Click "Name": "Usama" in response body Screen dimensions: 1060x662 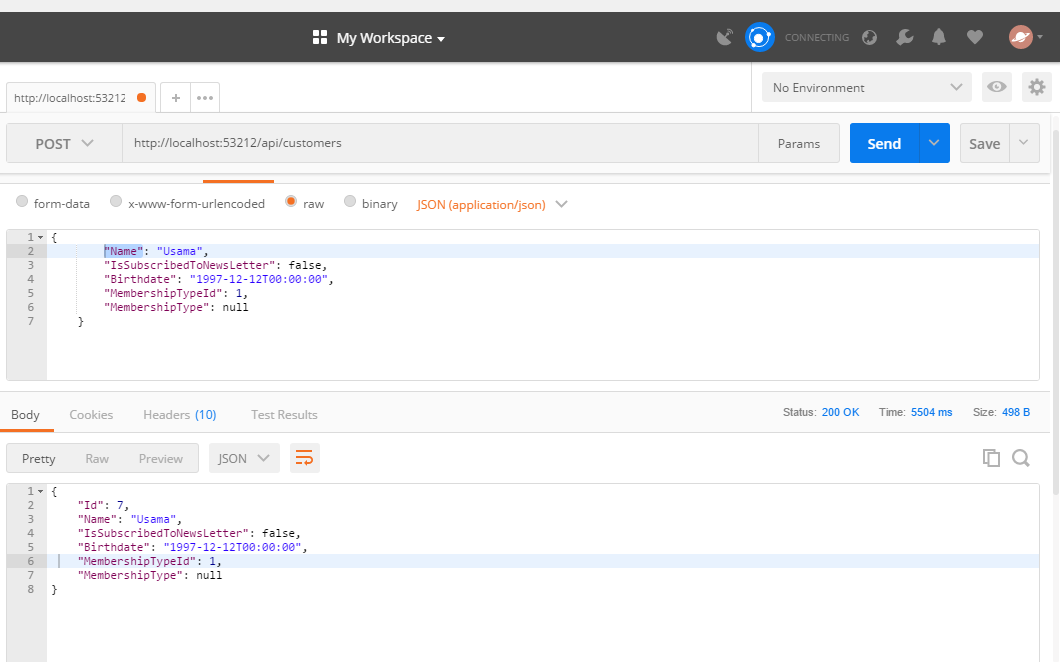(130, 519)
